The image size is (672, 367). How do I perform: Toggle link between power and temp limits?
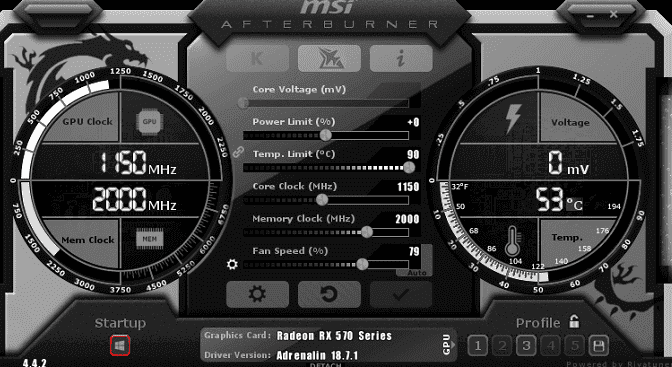pos(238,152)
